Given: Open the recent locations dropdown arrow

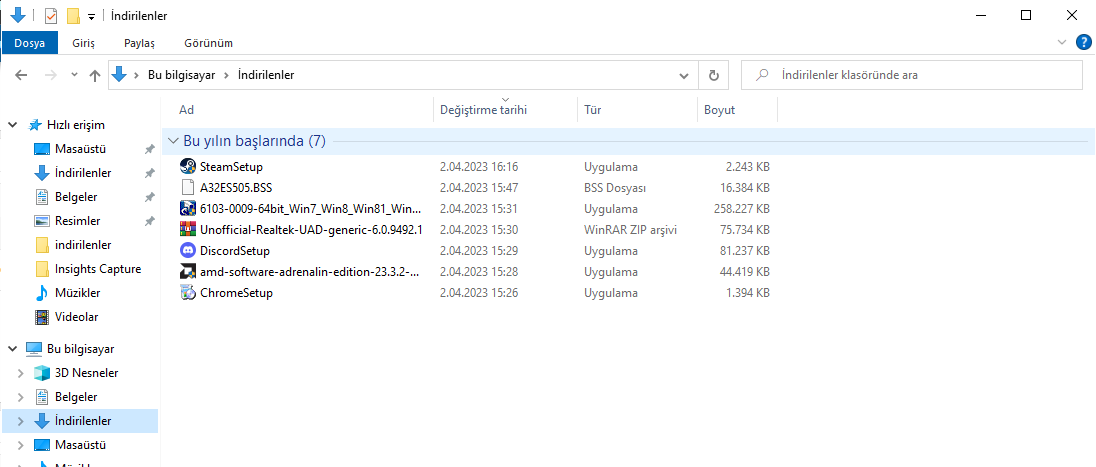Looking at the screenshot, I should (x=75, y=76).
